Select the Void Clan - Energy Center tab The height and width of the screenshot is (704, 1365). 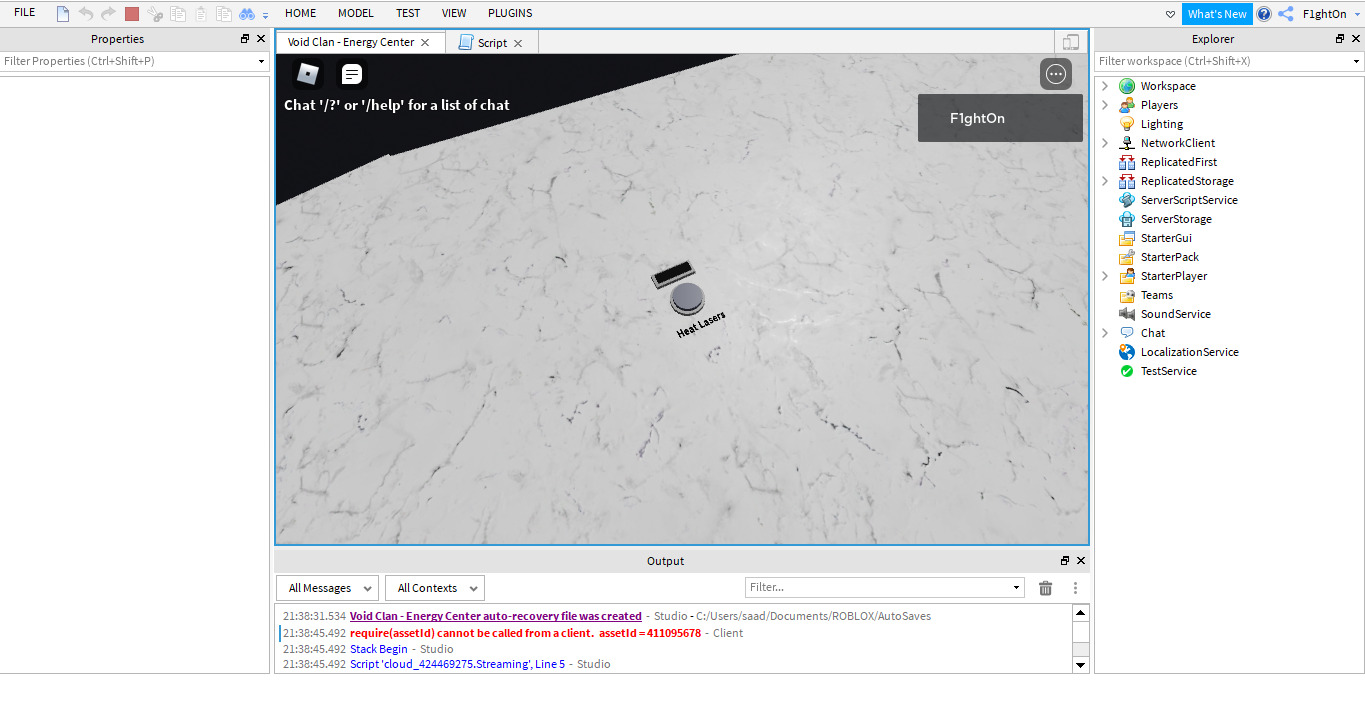click(x=351, y=42)
